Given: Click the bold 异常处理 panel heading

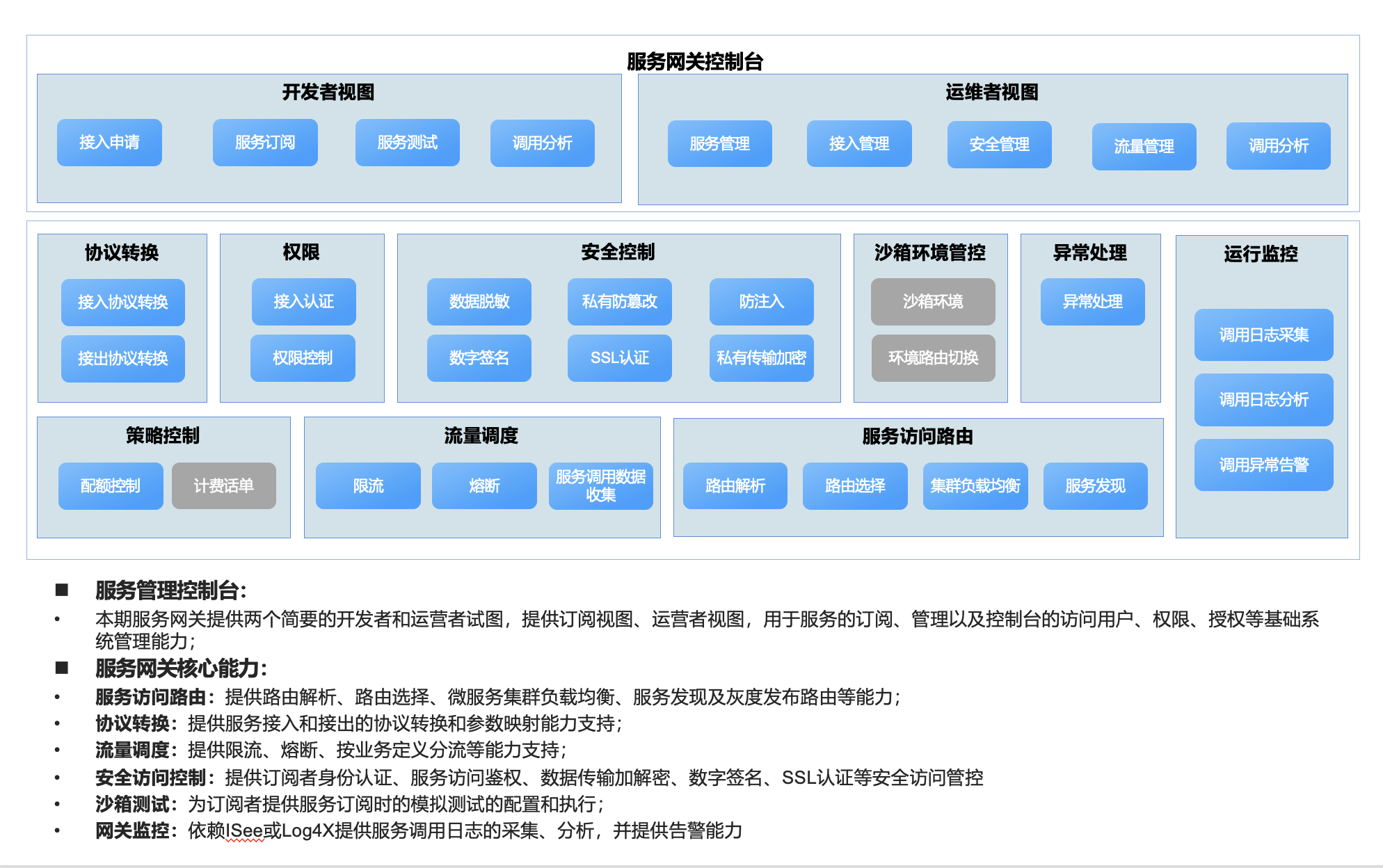Looking at the screenshot, I should 1090,252.
